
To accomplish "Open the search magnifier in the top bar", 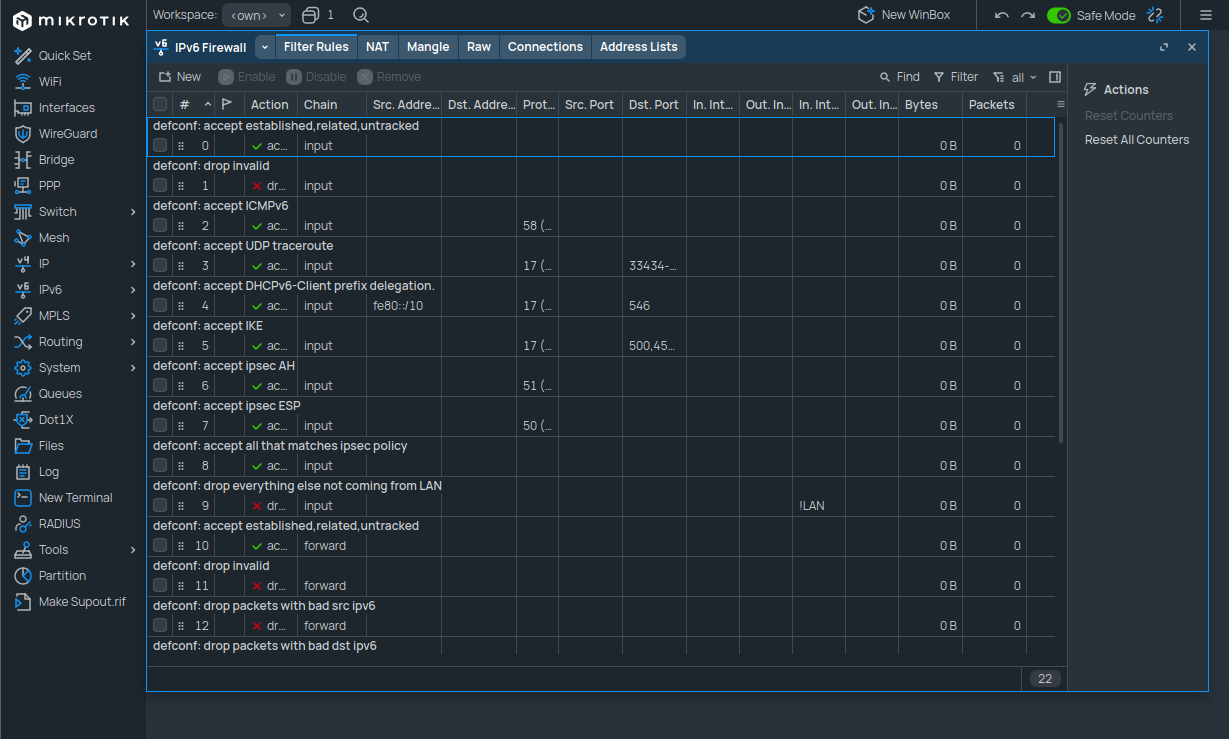I will click(x=361, y=15).
